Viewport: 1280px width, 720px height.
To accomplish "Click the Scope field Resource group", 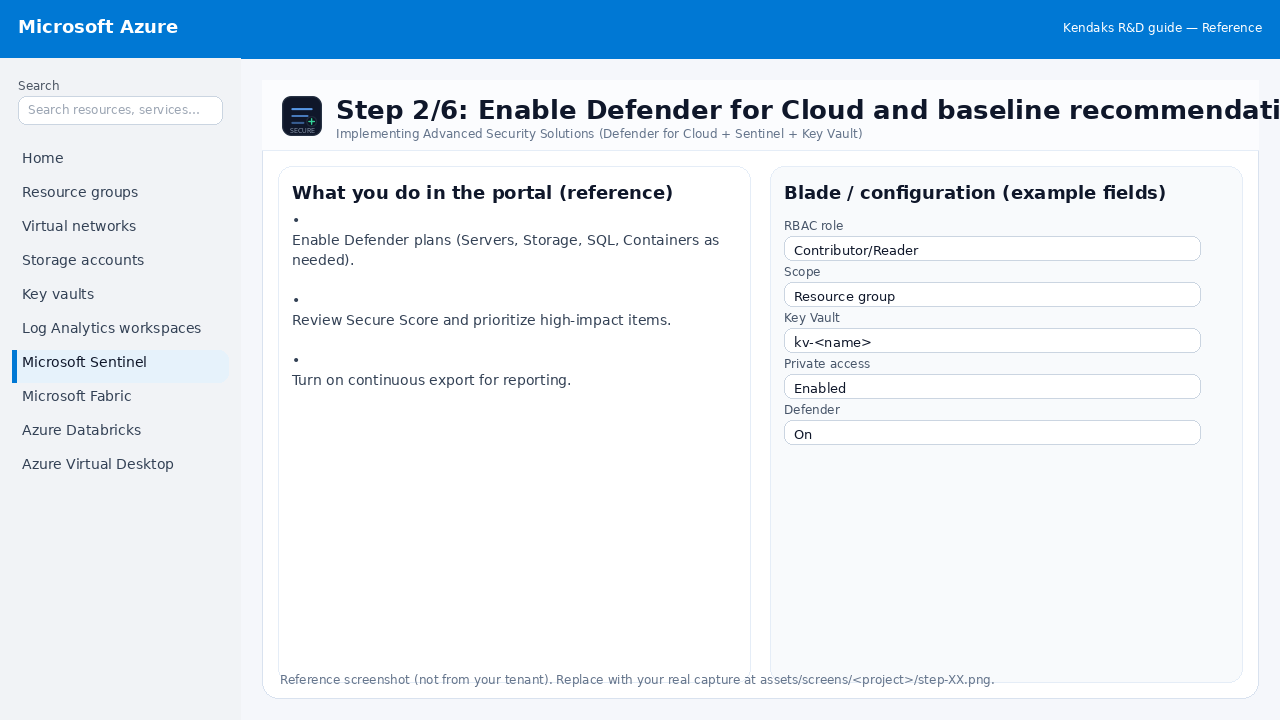I will coord(992,295).
